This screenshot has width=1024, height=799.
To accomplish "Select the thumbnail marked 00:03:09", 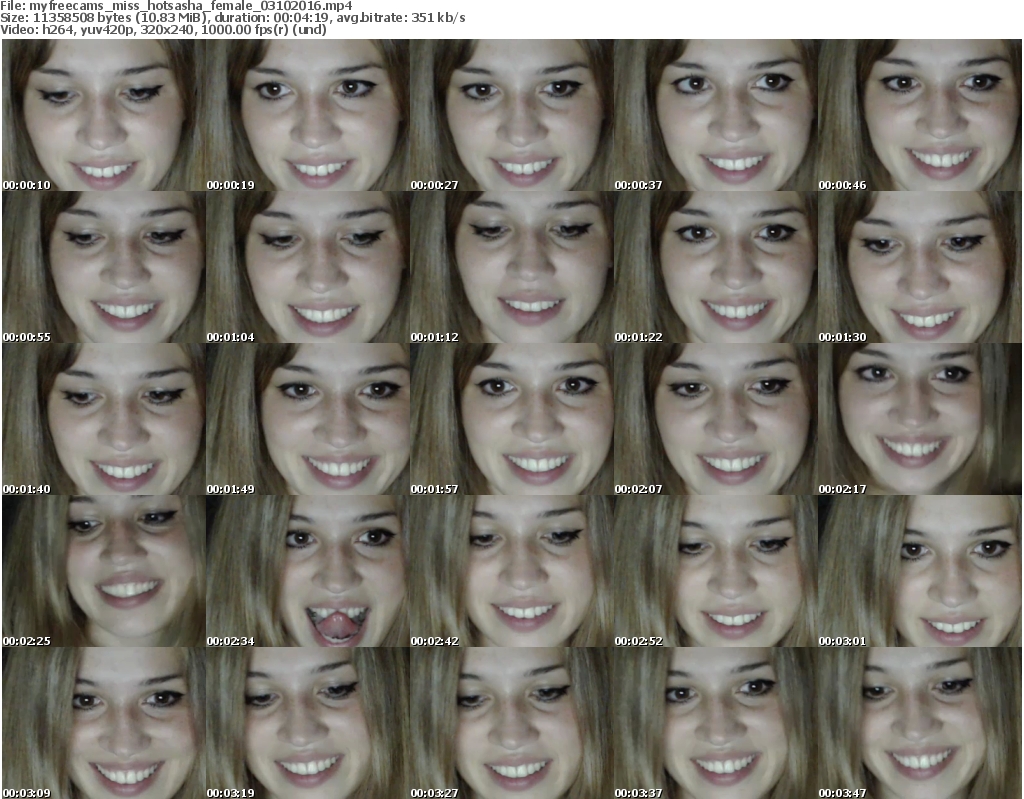I will [102, 723].
